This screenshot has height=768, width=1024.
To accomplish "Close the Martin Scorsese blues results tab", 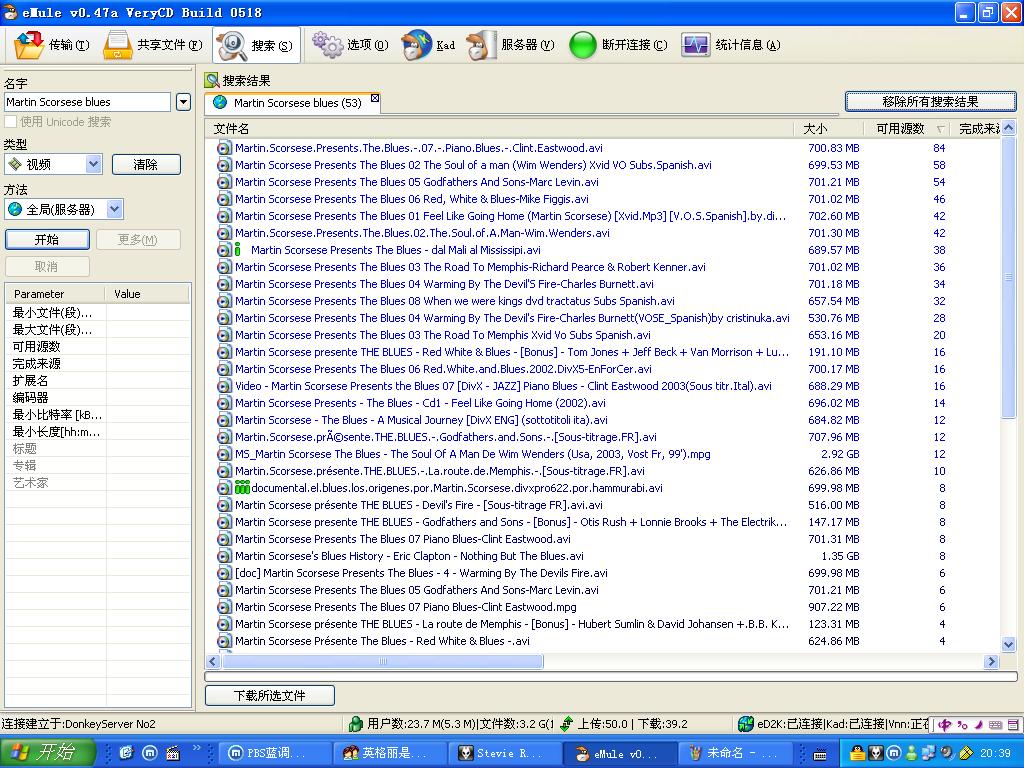I will (x=375, y=98).
